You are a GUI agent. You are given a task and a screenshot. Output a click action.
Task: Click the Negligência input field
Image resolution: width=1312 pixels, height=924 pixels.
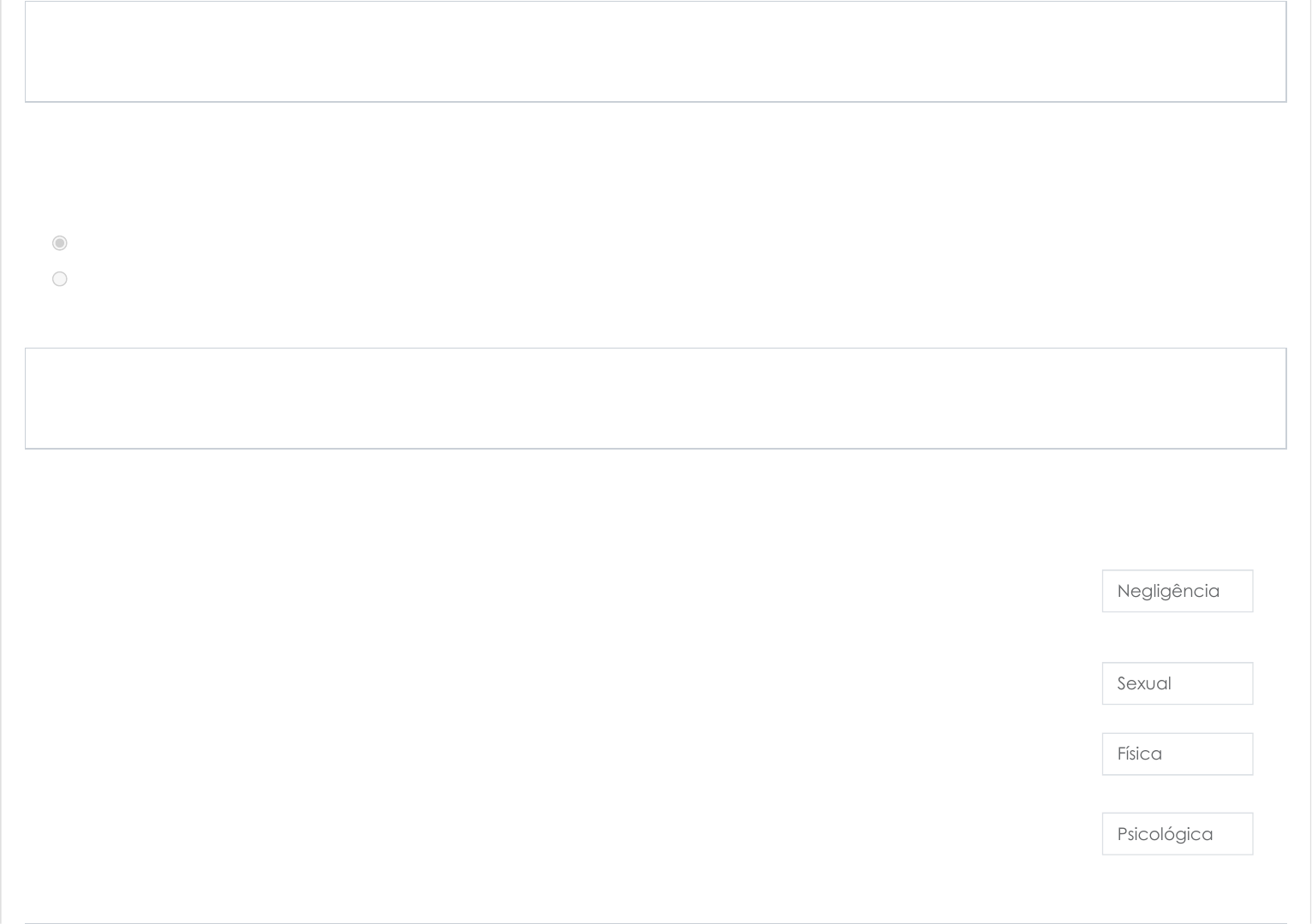coord(1178,591)
